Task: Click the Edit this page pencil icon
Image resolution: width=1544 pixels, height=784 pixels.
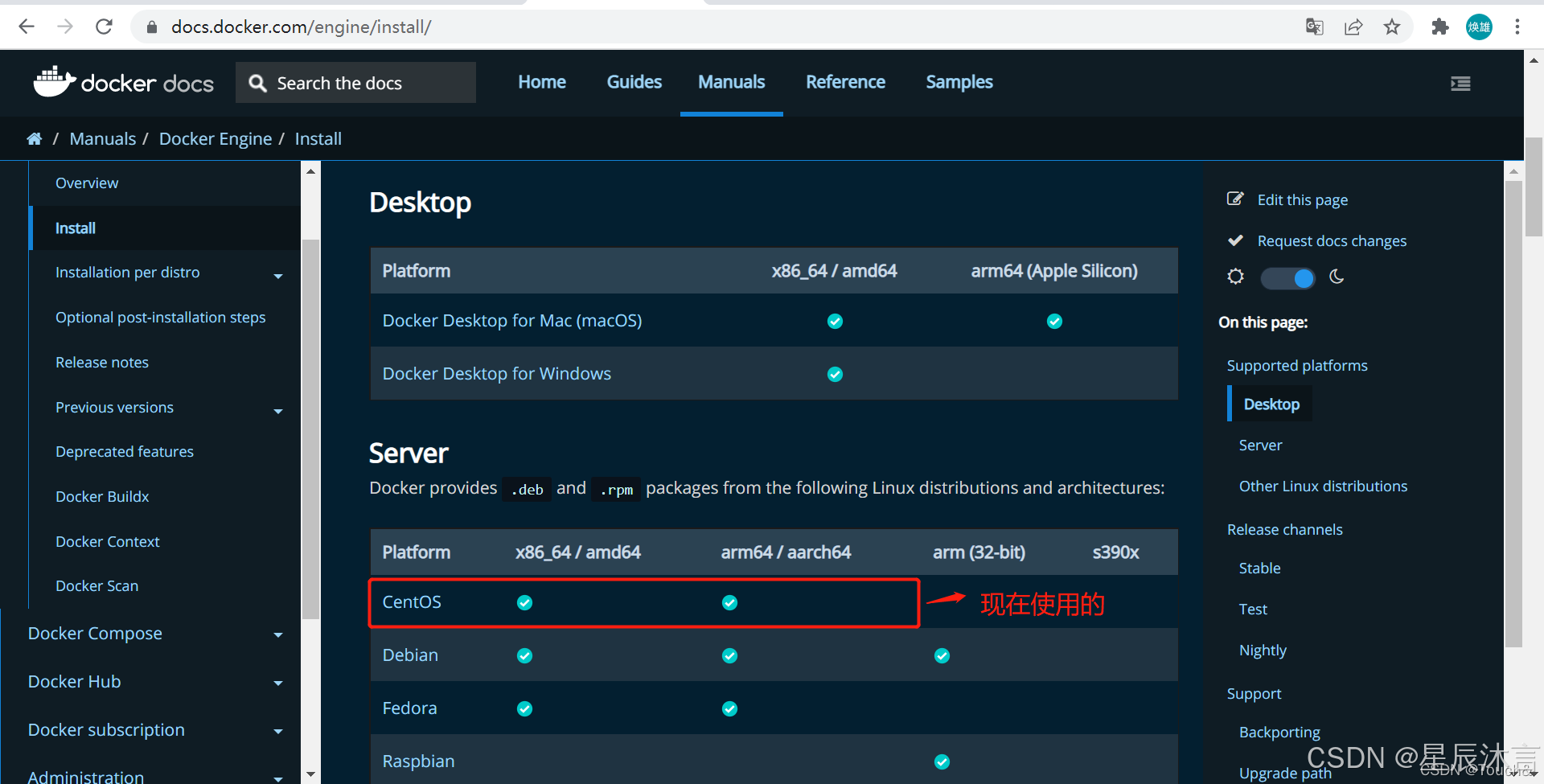Action: [x=1235, y=199]
